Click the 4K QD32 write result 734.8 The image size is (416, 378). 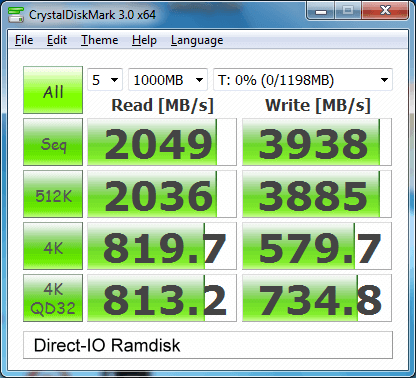317,298
